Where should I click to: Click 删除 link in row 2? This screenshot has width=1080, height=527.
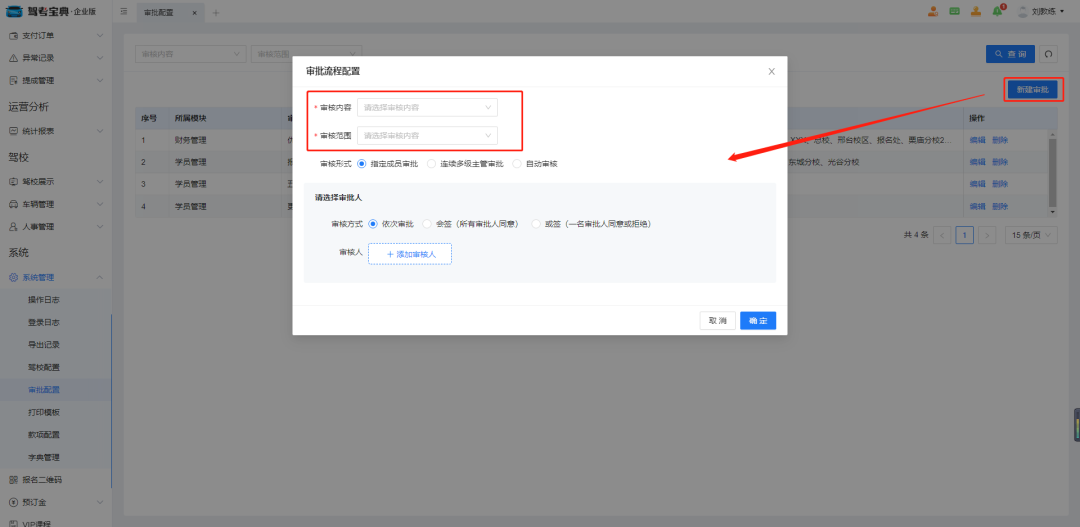(999, 162)
